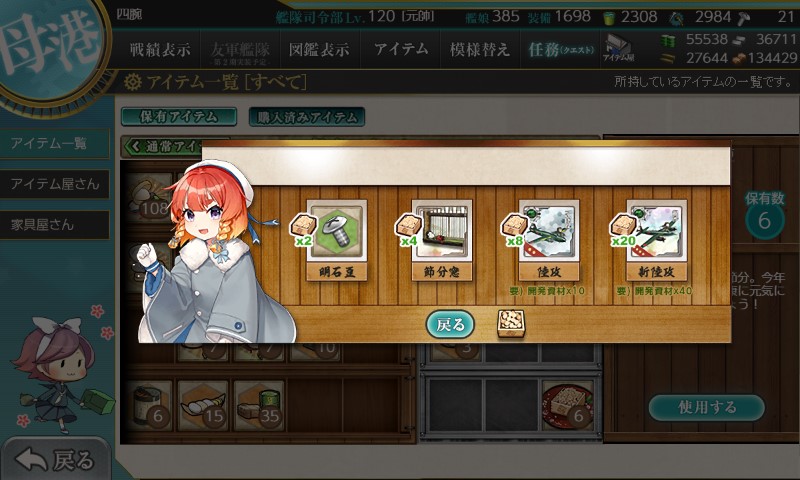Click the bean box icon beside 戻る
The width and height of the screenshot is (800, 480).
[511, 323]
